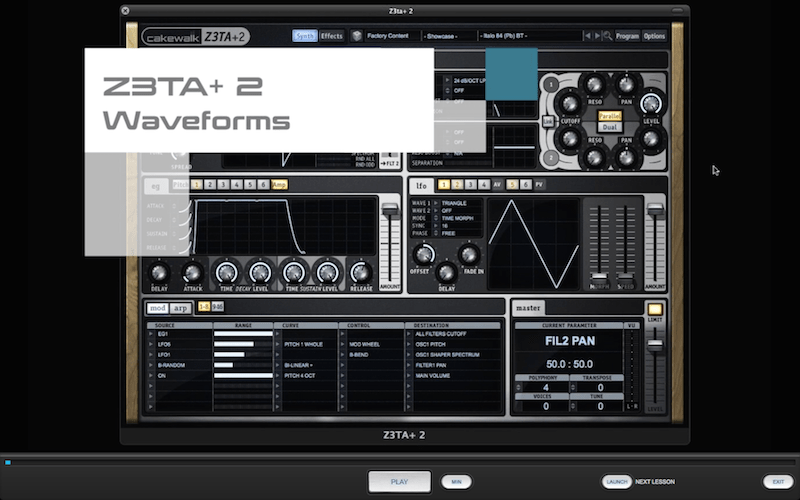Screen dimensions: 800x500
Task: Select envelope tab 6
Action: [x=263, y=184]
